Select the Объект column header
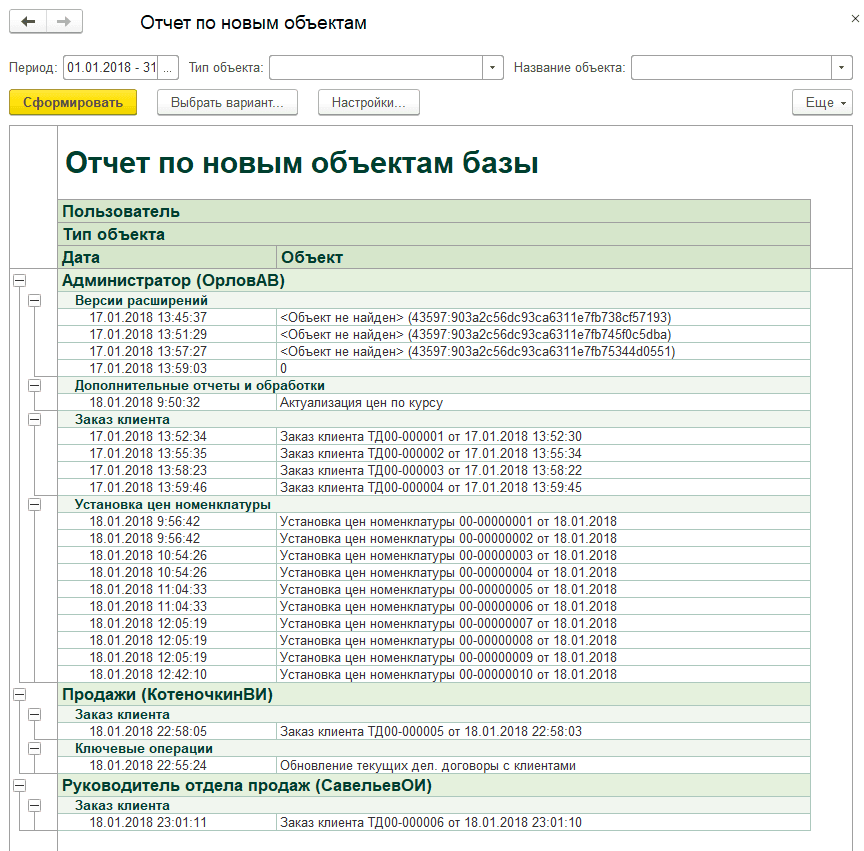This screenshot has width=864, height=851. tap(543, 257)
